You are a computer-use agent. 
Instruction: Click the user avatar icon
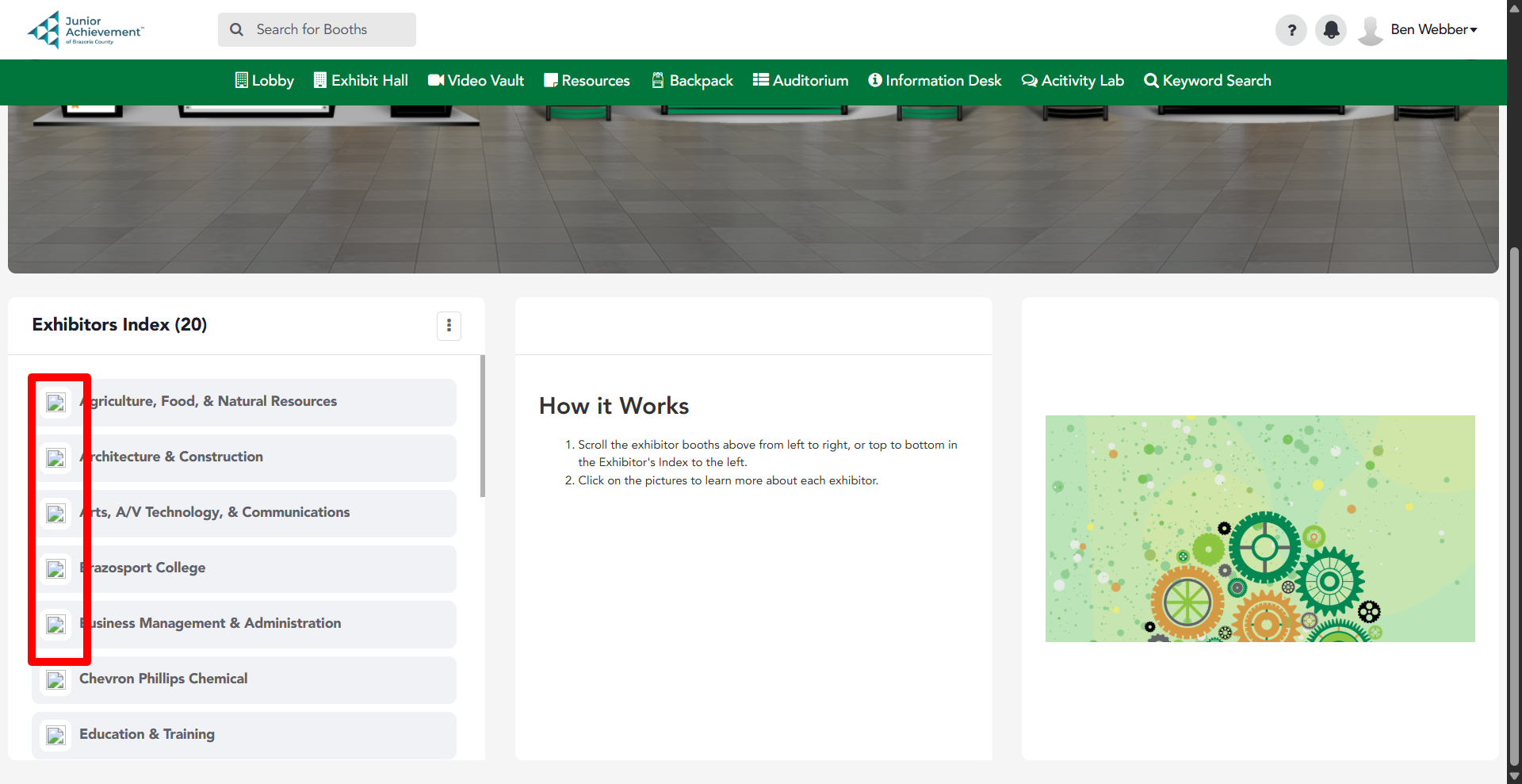coord(1370,30)
